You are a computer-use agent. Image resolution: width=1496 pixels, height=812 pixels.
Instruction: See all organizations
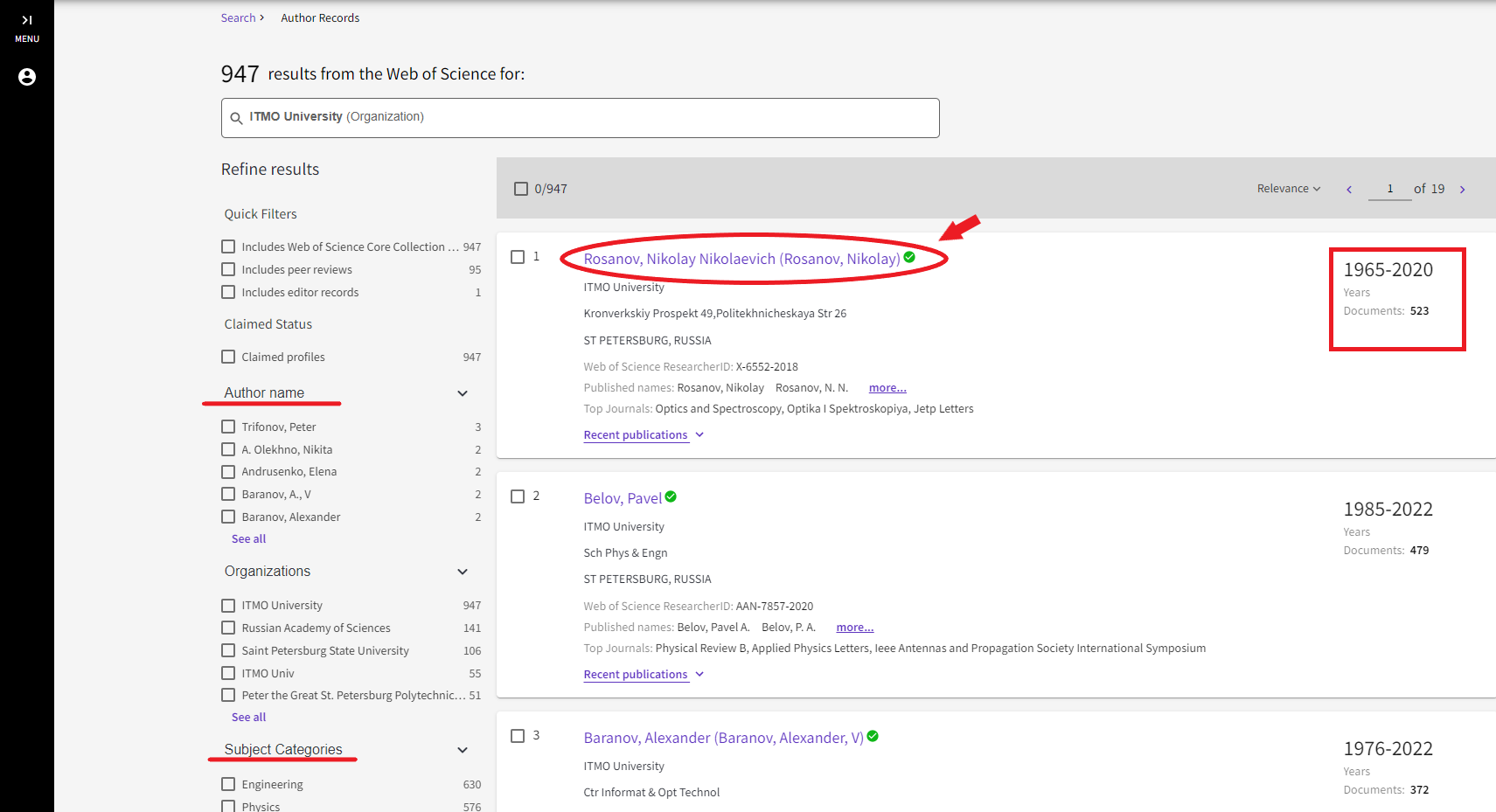[x=248, y=718]
